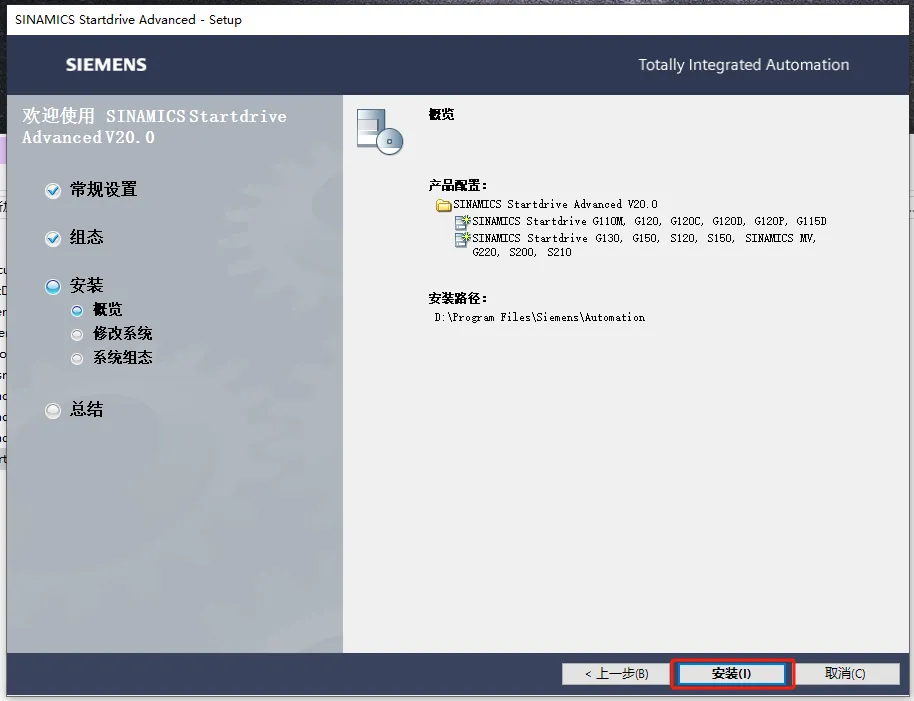Image resolution: width=914 pixels, height=701 pixels.
Task: Open the 安装 step label
Action: 87,285
